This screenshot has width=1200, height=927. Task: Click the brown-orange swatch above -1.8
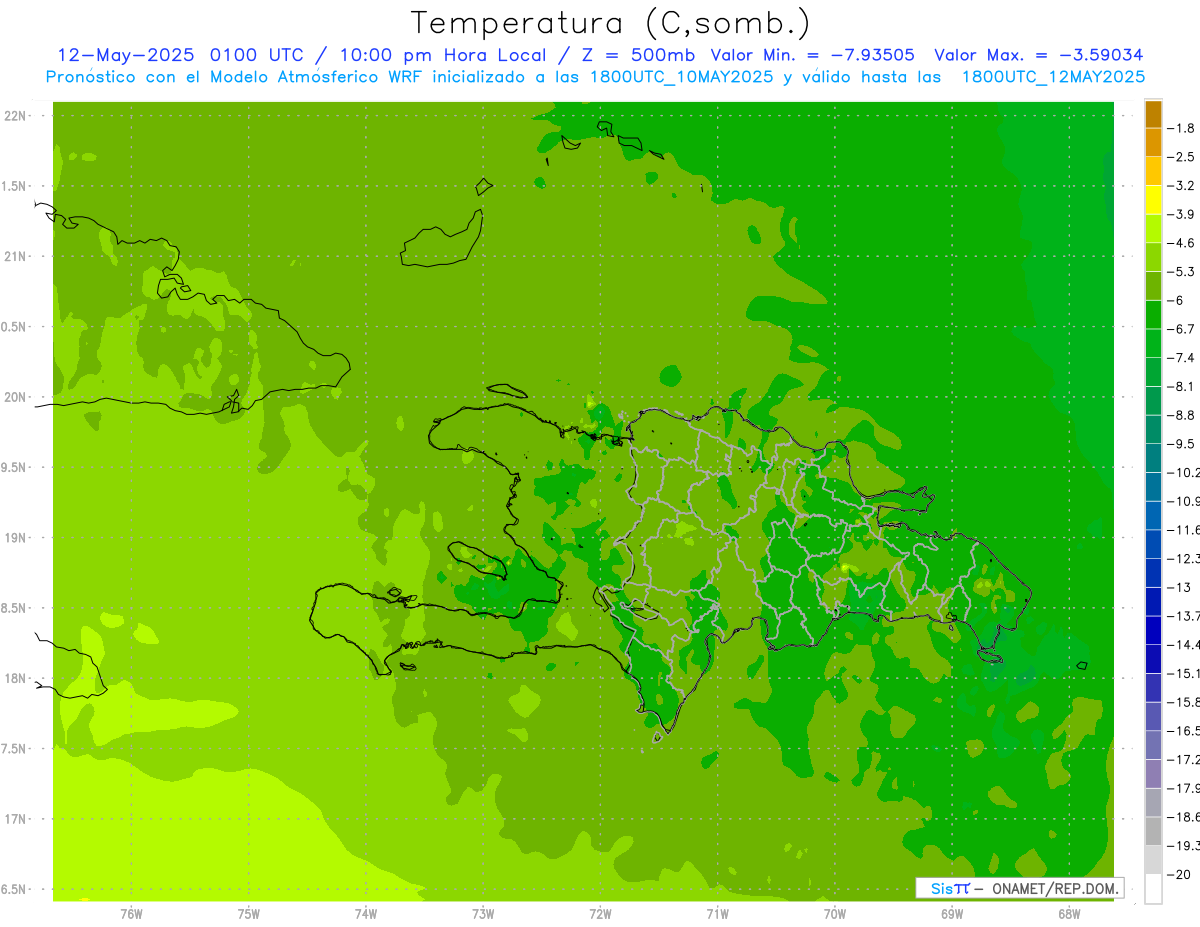click(x=1153, y=114)
